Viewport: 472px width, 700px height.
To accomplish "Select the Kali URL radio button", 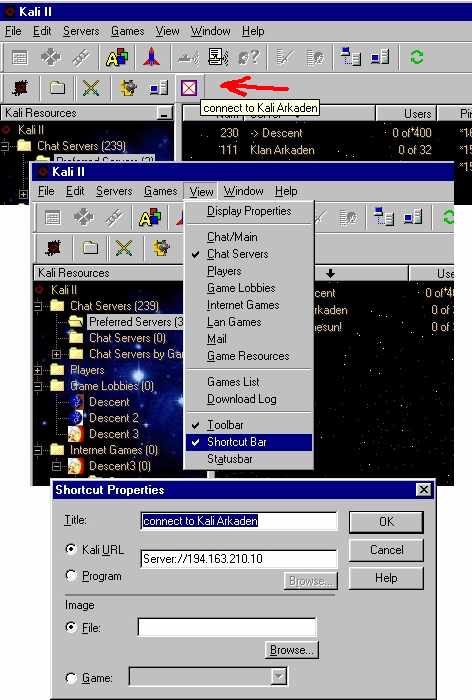I will (x=71, y=549).
